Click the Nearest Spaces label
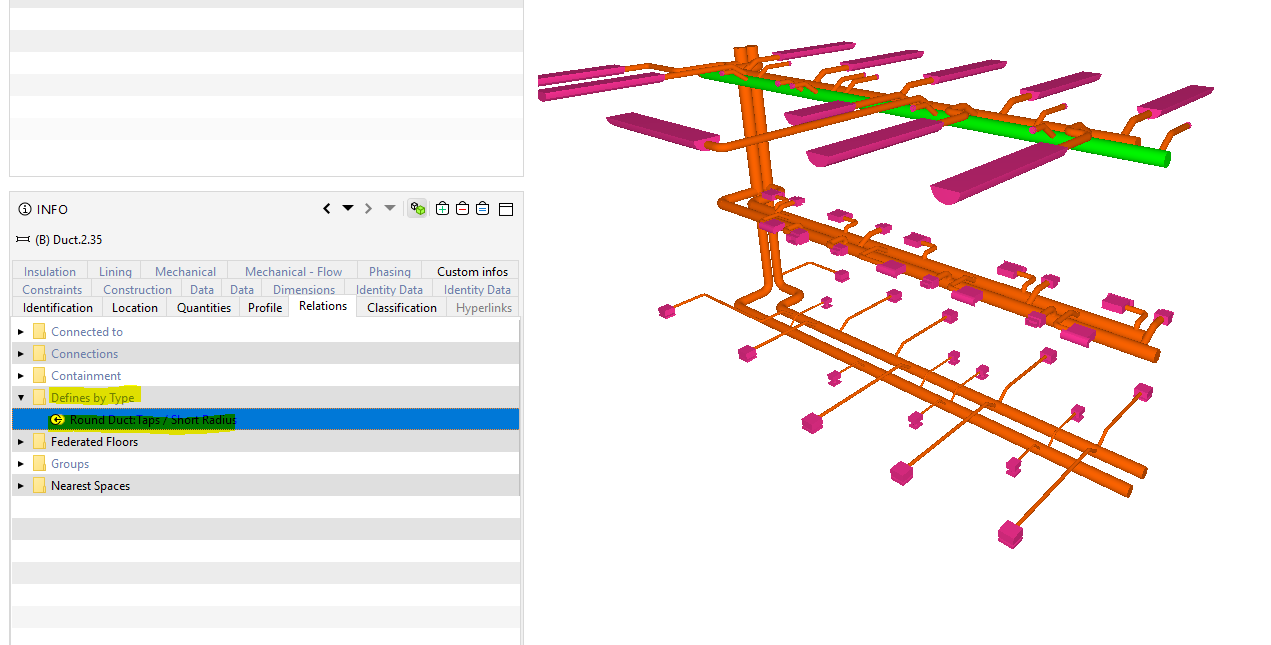1271x645 pixels. (x=90, y=486)
